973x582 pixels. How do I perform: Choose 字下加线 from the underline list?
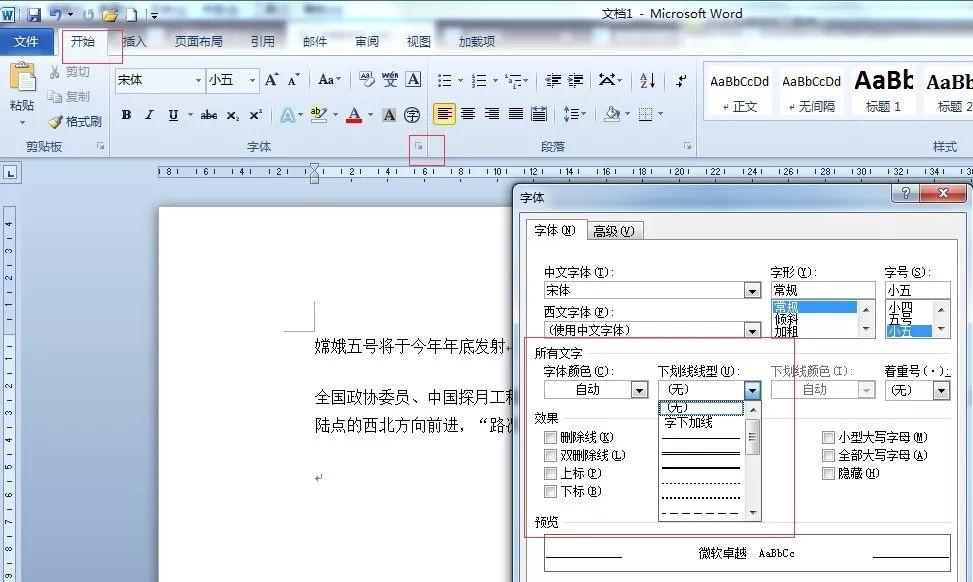(689, 423)
